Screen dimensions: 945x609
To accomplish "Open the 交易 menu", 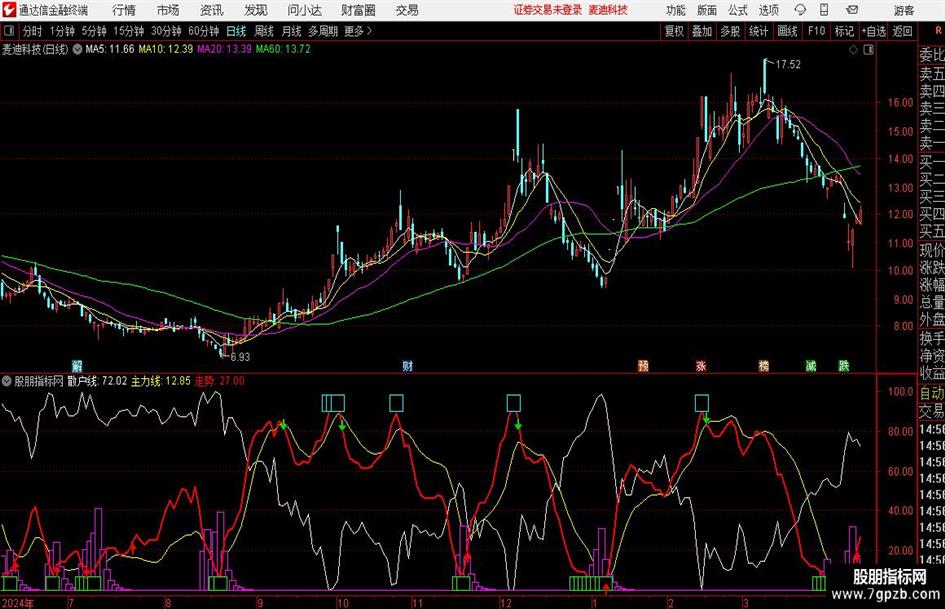I will pos(407,10).
